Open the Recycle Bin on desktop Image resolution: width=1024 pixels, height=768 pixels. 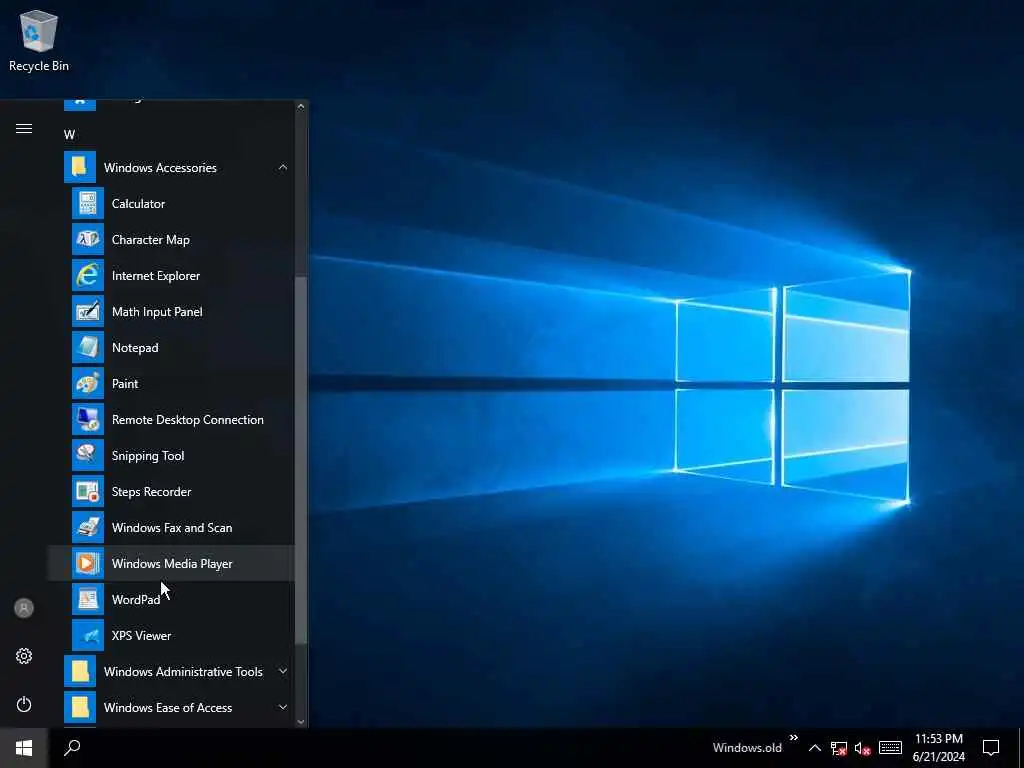pyautogui.click(x=39, y=40)
